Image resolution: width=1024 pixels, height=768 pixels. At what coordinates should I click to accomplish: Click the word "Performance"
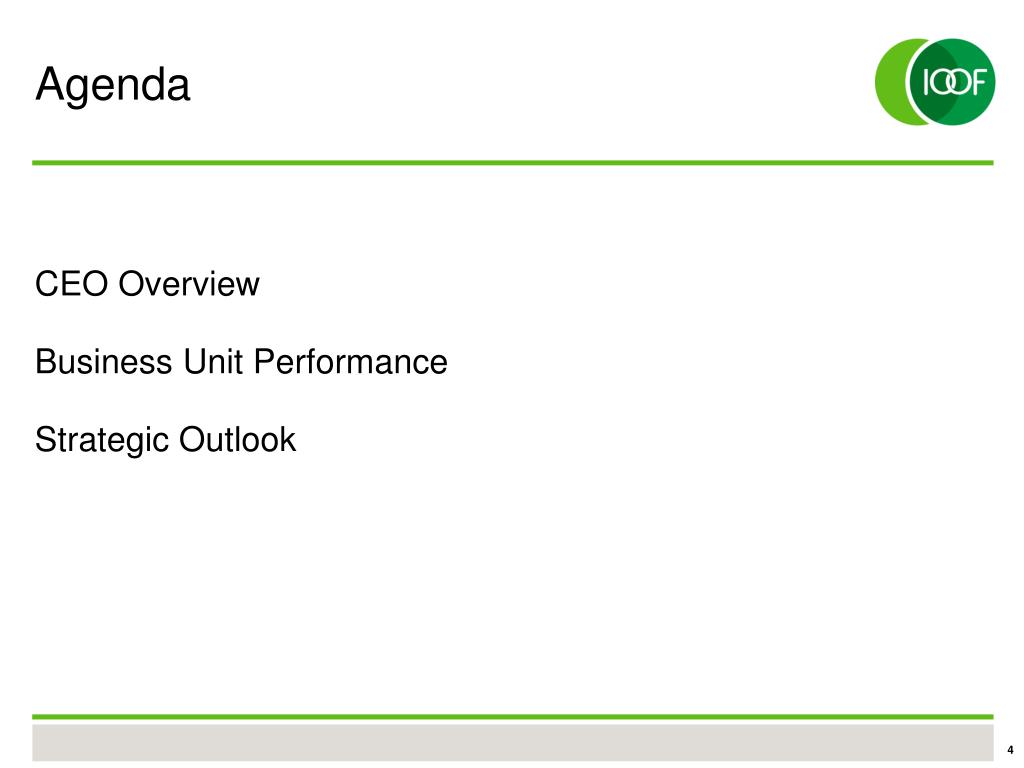(x=351, y=362)
